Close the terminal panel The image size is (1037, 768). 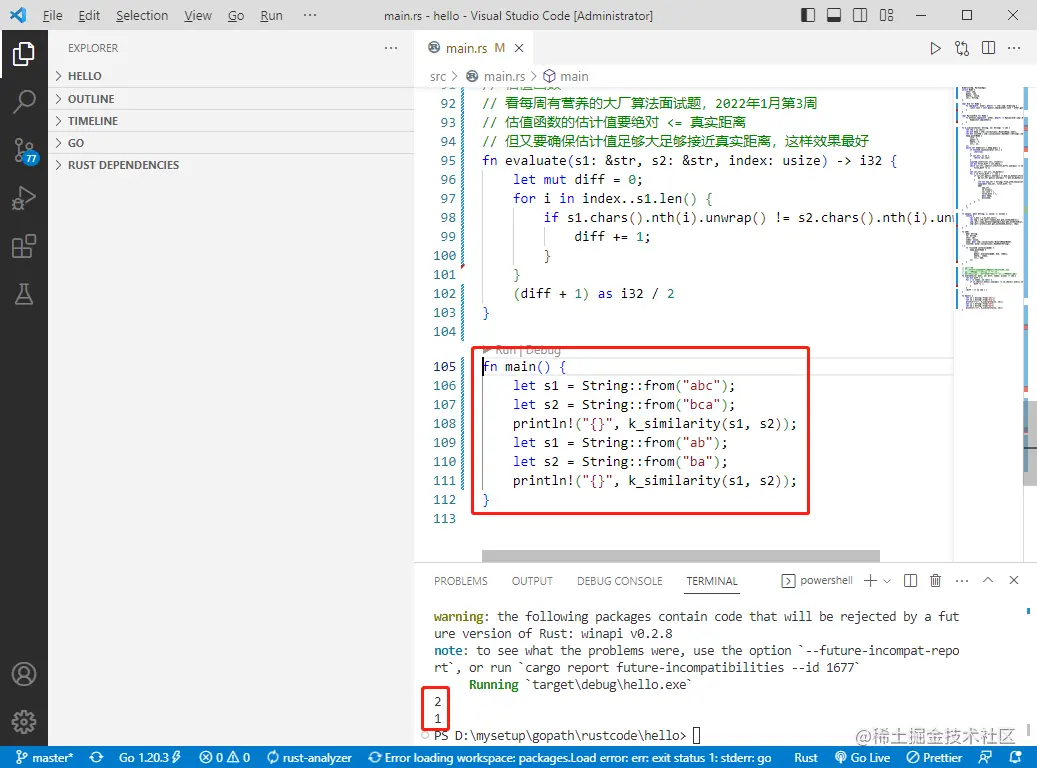click(x=1014, y=580)
